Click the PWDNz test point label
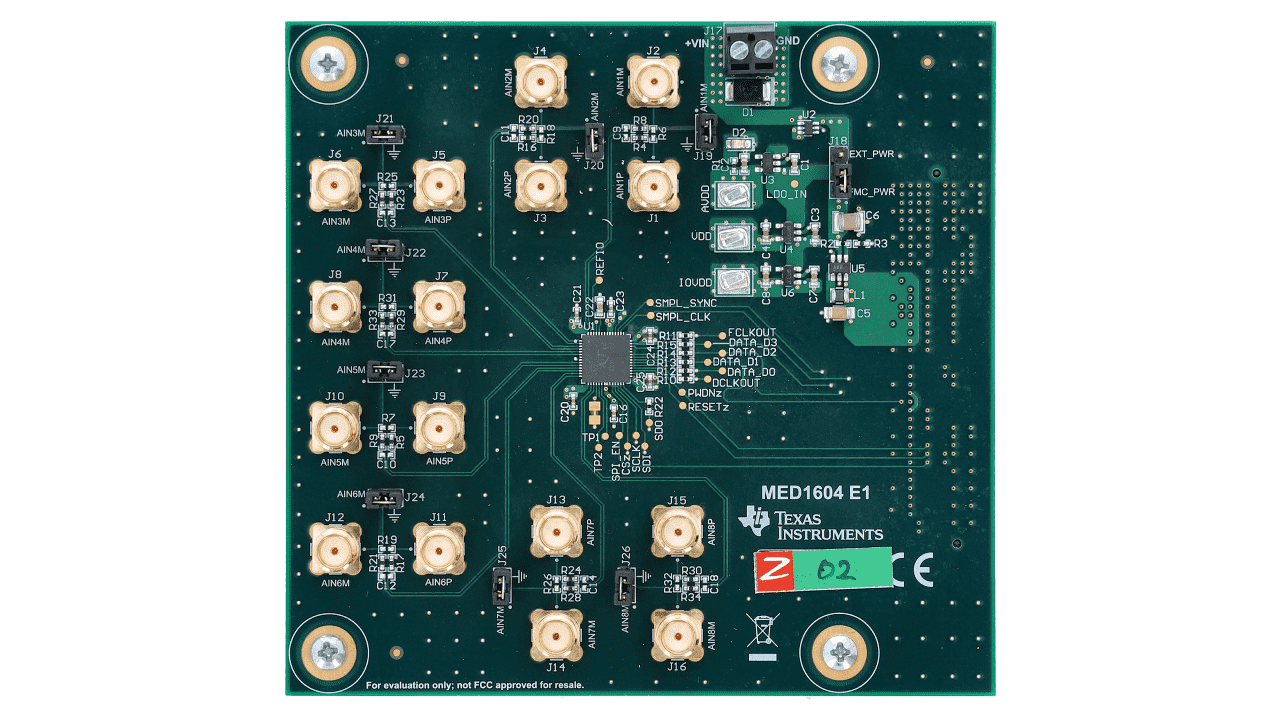The image size is (1280, 720). [707, 393]
